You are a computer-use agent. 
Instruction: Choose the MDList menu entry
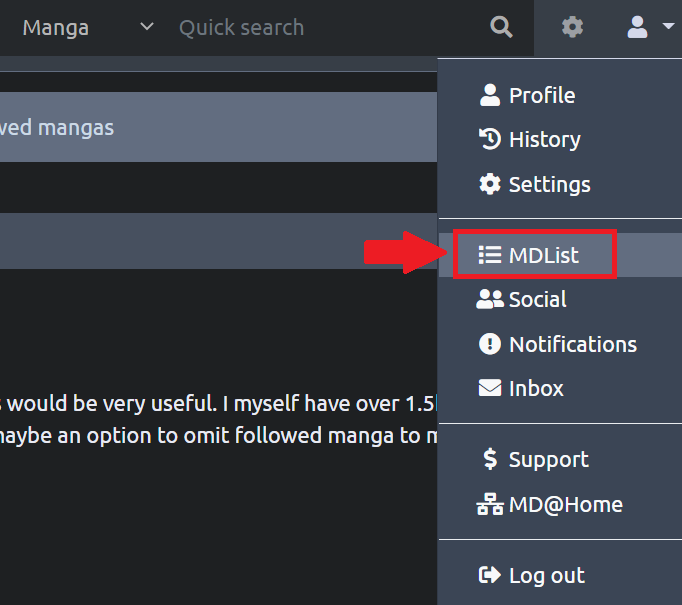click(x=543, y=255)
